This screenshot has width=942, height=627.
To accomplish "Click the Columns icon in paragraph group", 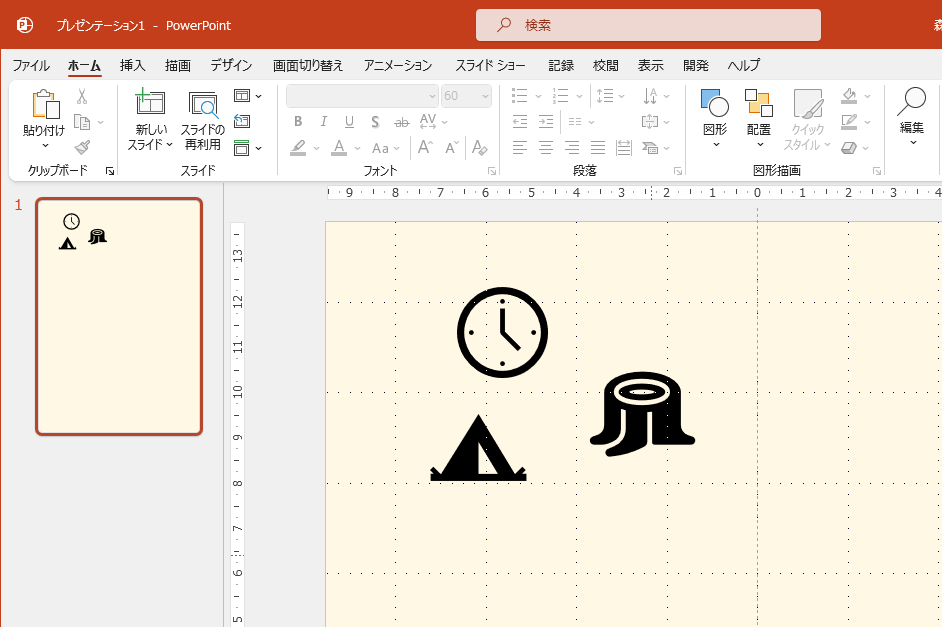I will point(576,122).
